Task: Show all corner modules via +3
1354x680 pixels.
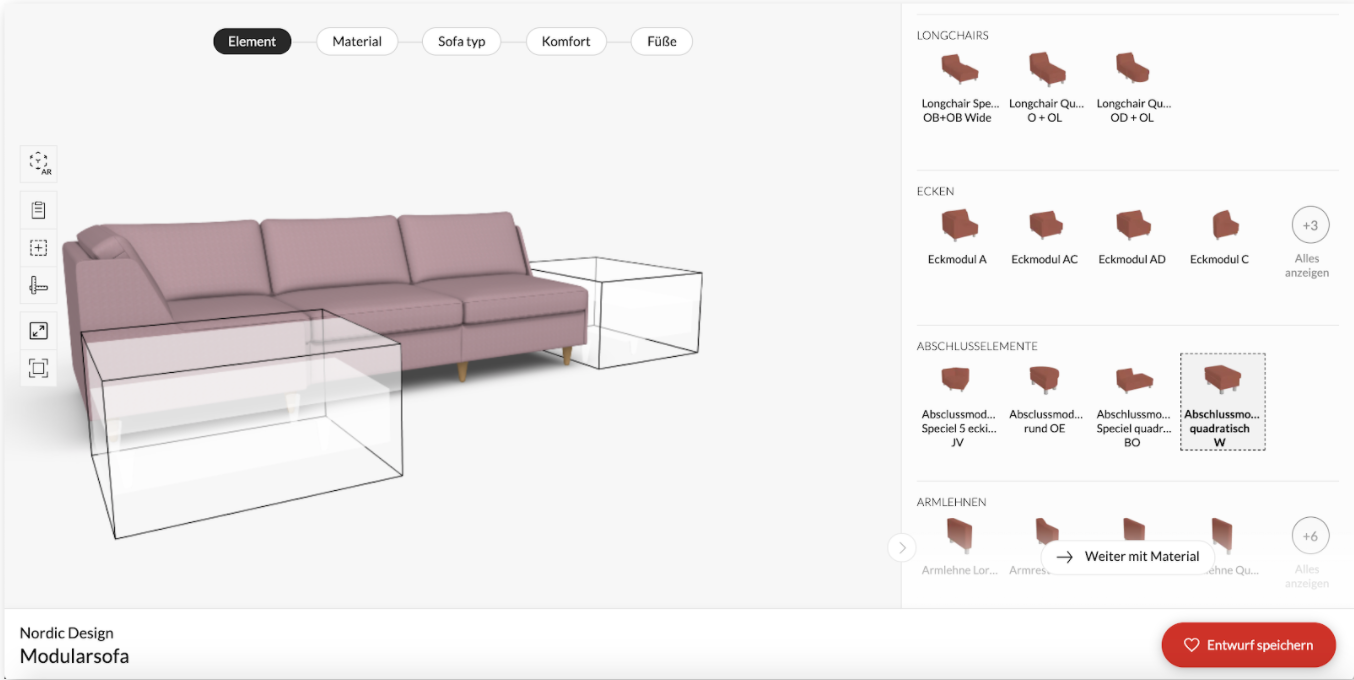Action: tap(1310, 227)
